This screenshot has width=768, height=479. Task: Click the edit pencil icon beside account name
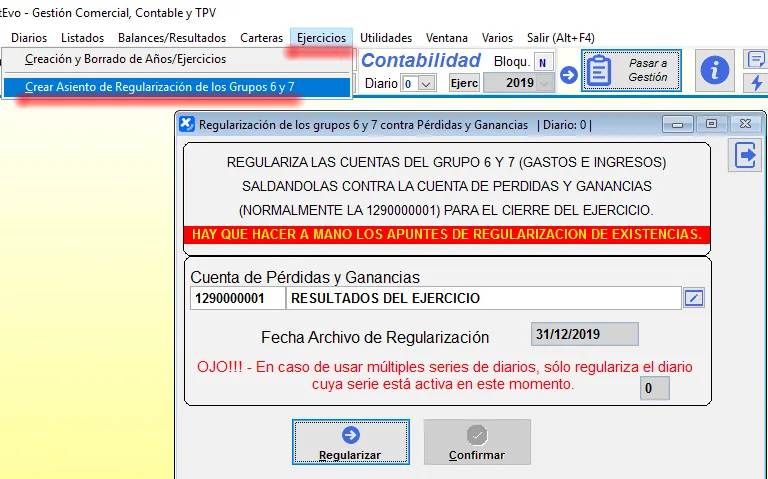tap(694, 298)
